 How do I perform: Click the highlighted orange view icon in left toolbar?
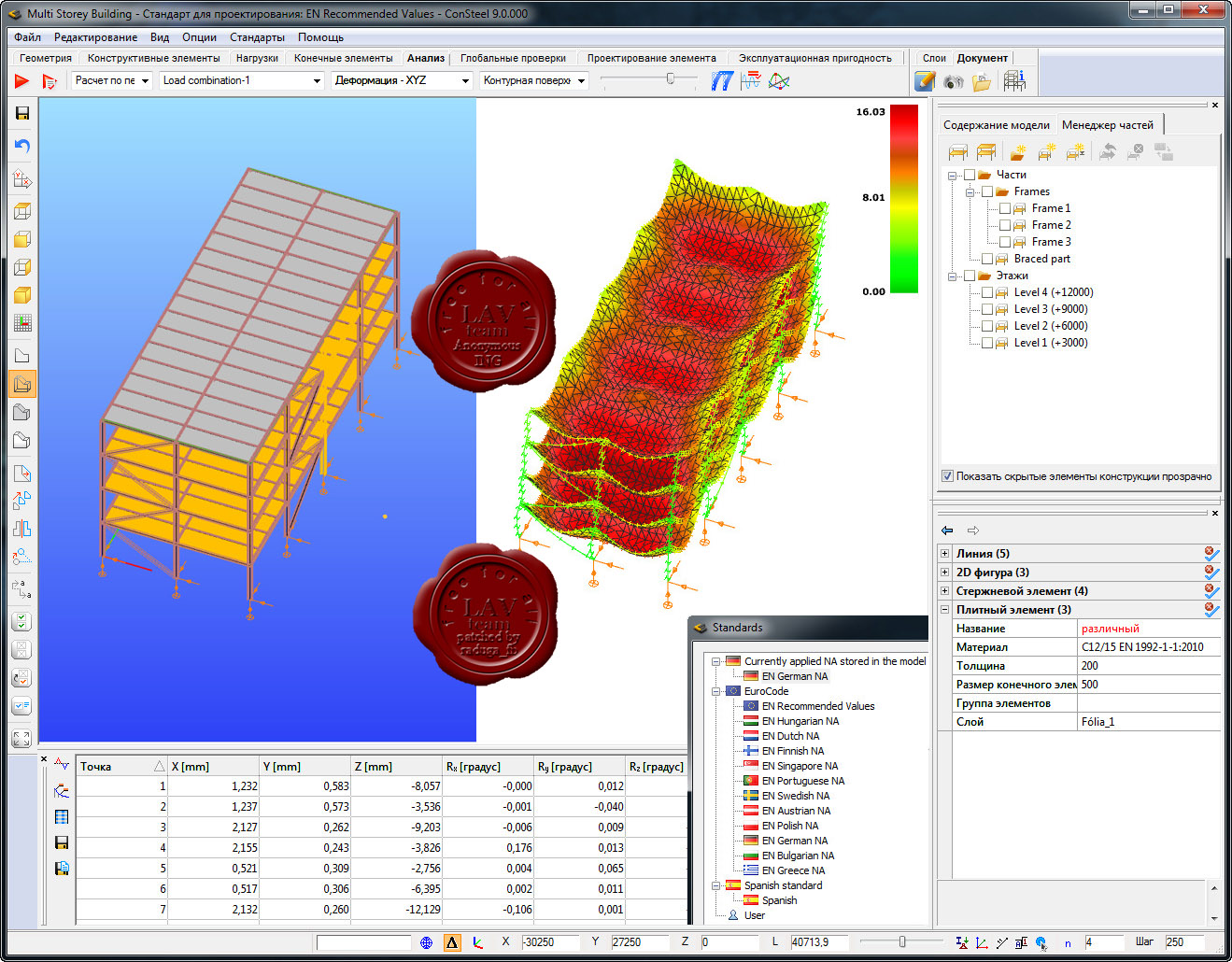22,384
